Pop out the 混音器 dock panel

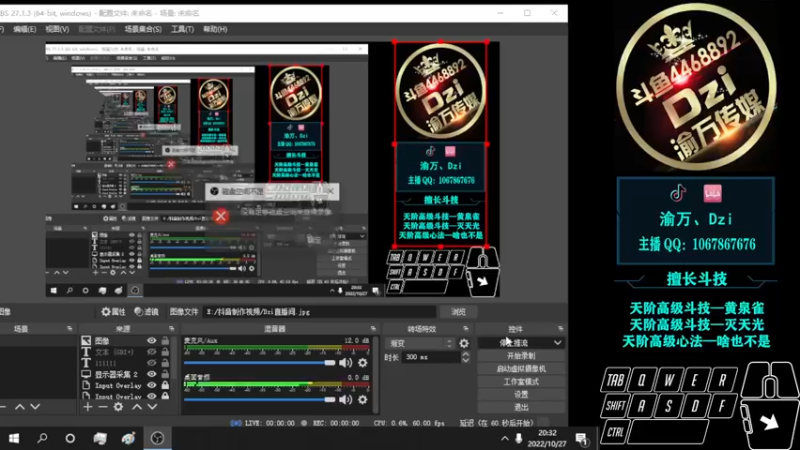coord(373,329)
